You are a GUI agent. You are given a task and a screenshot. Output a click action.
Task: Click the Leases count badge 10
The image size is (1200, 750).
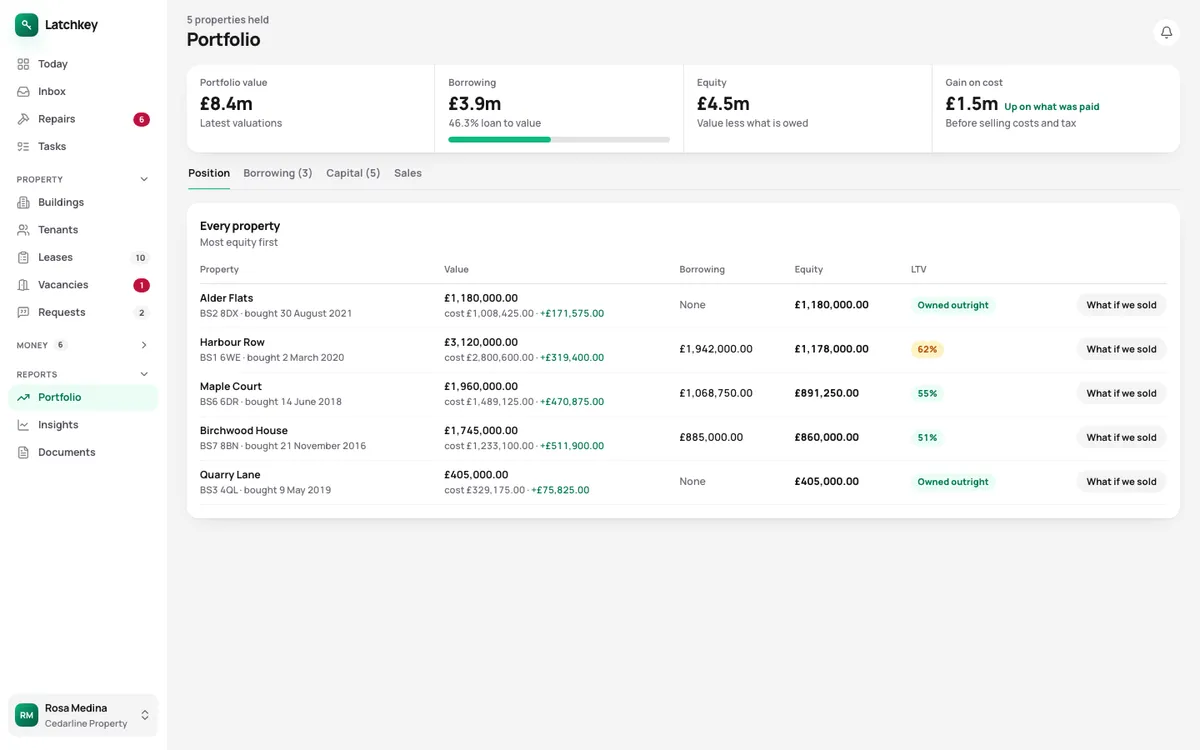click(141, 258)
